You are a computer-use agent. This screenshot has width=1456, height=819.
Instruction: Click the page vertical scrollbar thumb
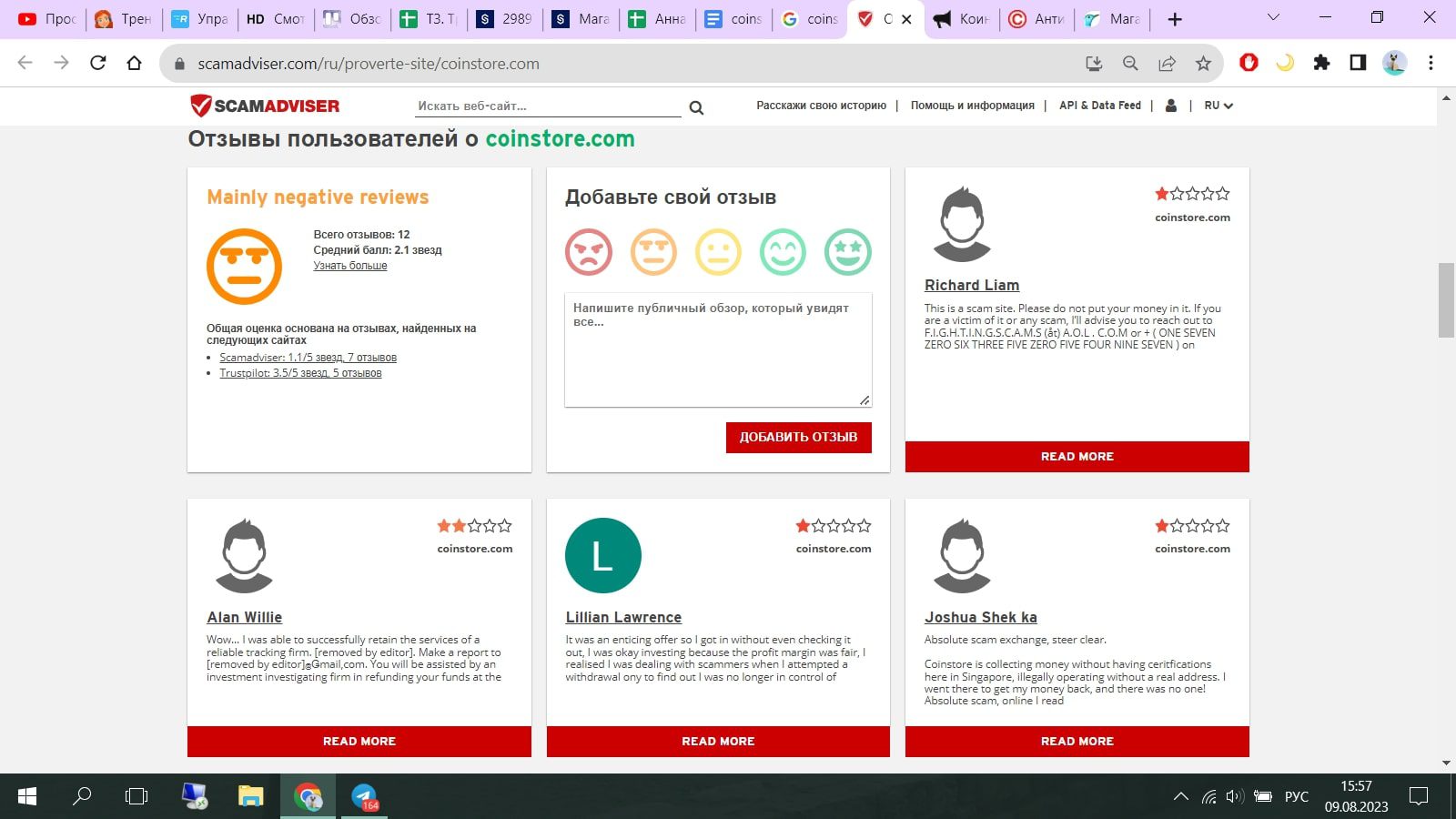point(1446,300)
